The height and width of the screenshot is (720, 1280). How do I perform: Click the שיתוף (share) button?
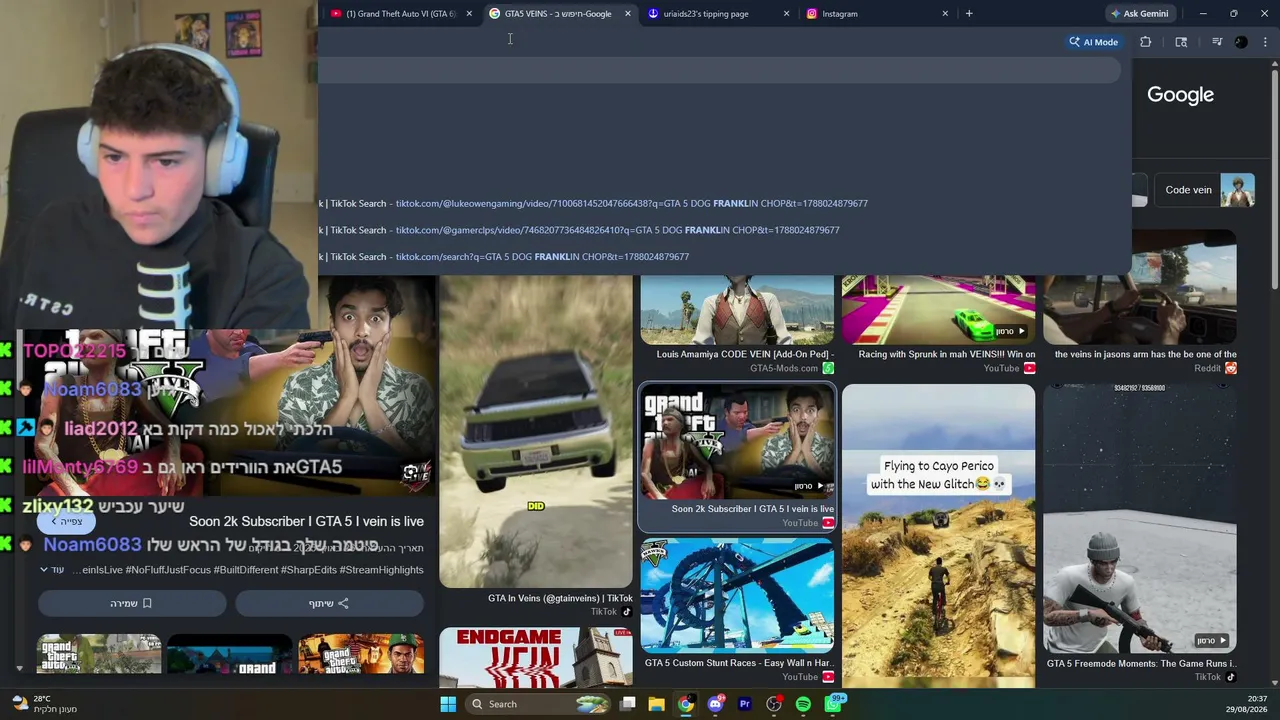point(329,603)
